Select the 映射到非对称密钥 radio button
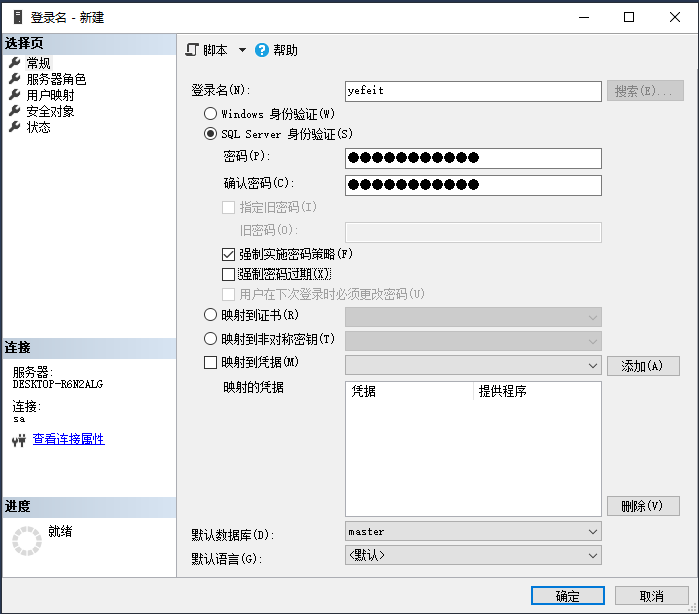Viewport: 699px width, 614px height. tap(210, 339)
